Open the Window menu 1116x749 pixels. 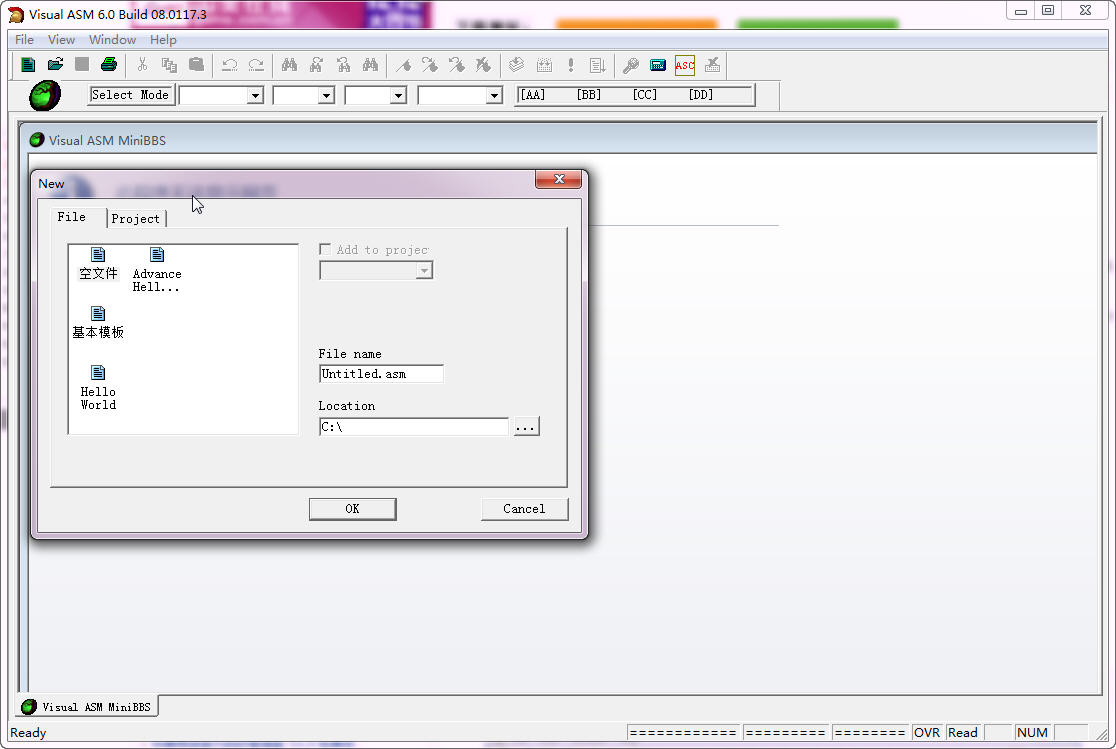tap(112, 40)
